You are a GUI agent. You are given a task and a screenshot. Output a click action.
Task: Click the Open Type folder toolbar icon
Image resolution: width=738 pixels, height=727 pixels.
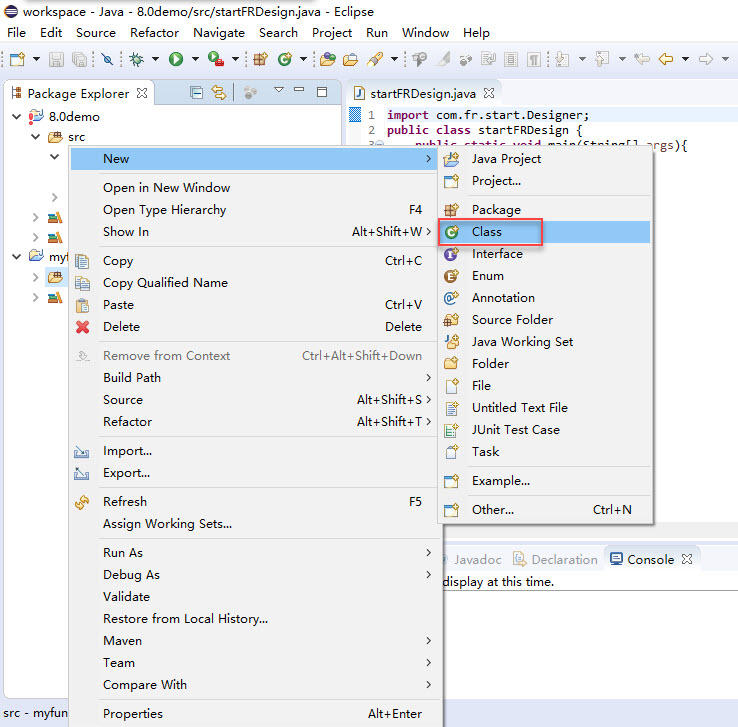[329, 60]
